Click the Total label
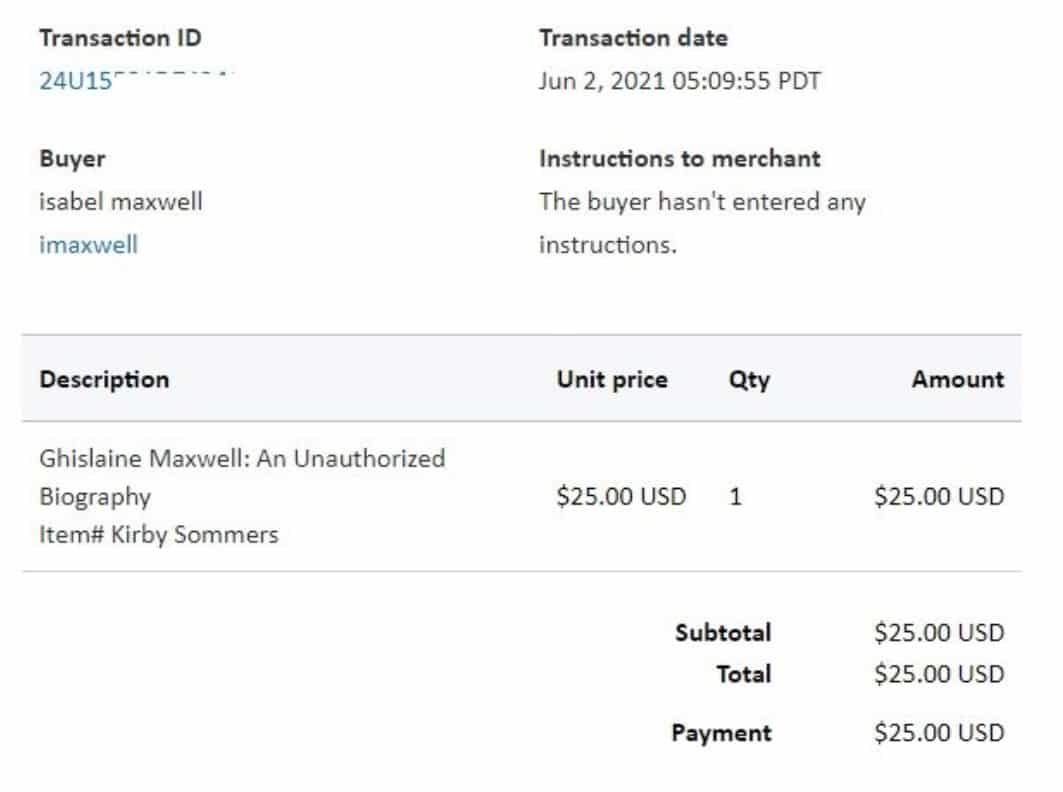Image resolution: width=1063 pixels, height=792 pixels. pyautogui.click(x=743, y=674)
